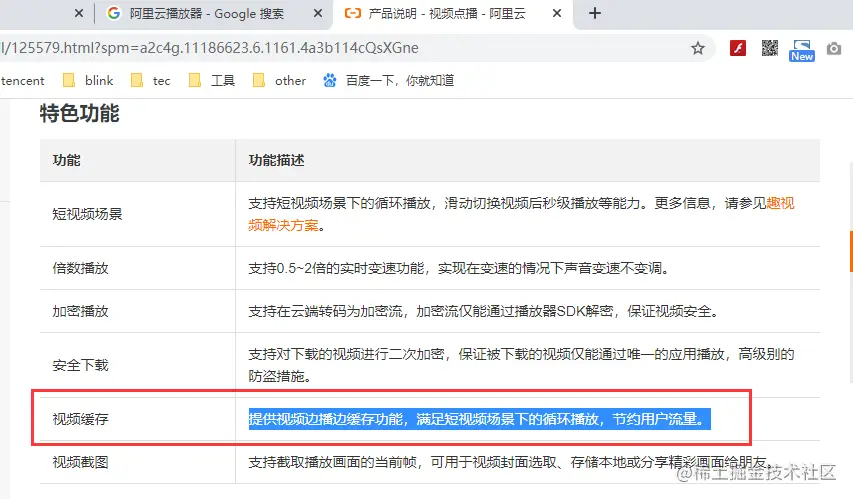Open the tec bookmarks folder
The width and height of the screenshot is (853, 499).
pos(151,81)
